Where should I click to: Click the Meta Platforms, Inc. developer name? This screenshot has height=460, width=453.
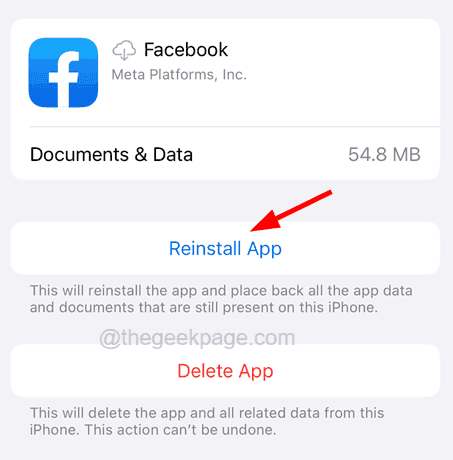coord(179,75)
